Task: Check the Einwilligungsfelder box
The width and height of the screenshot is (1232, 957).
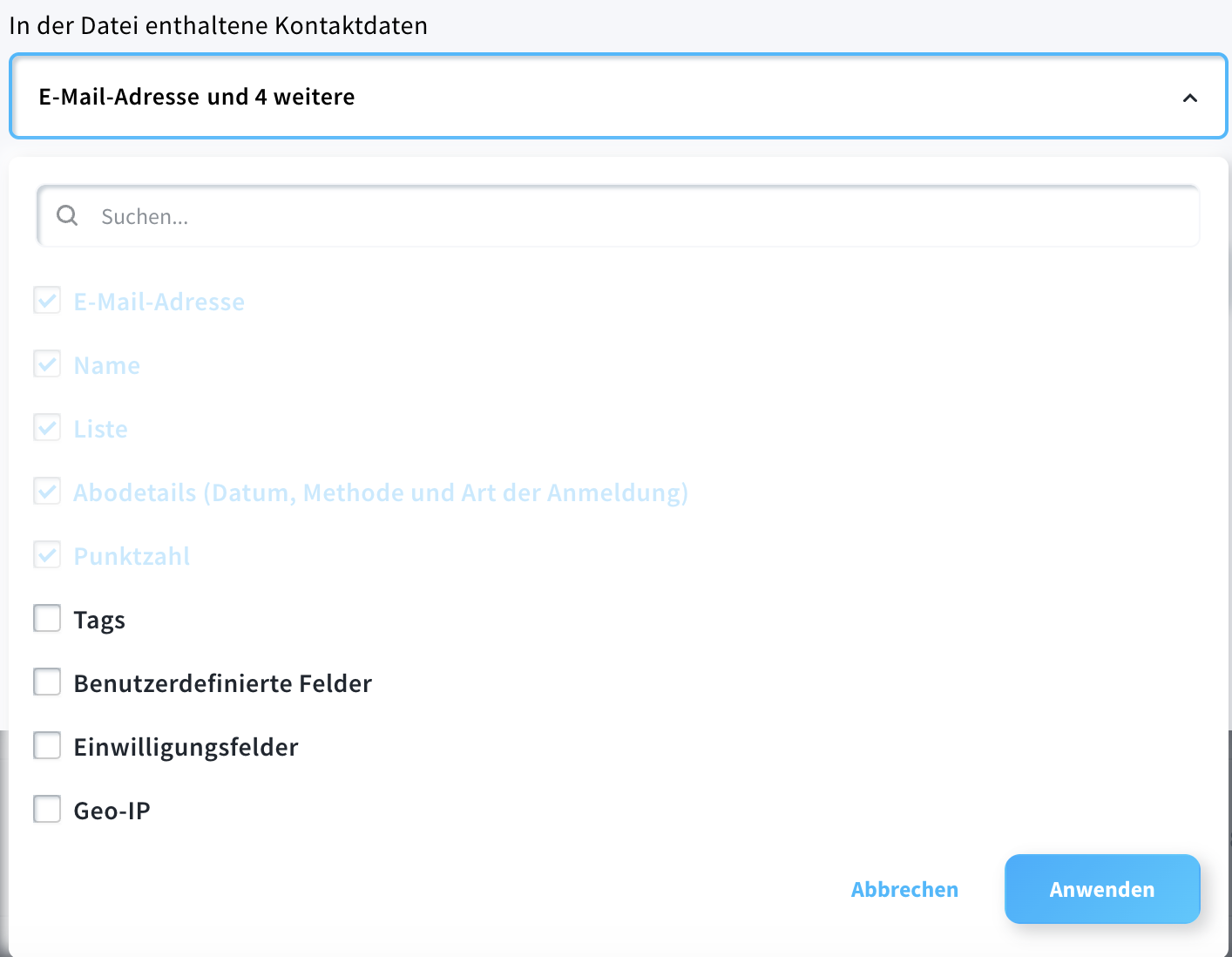Action: 47,745
